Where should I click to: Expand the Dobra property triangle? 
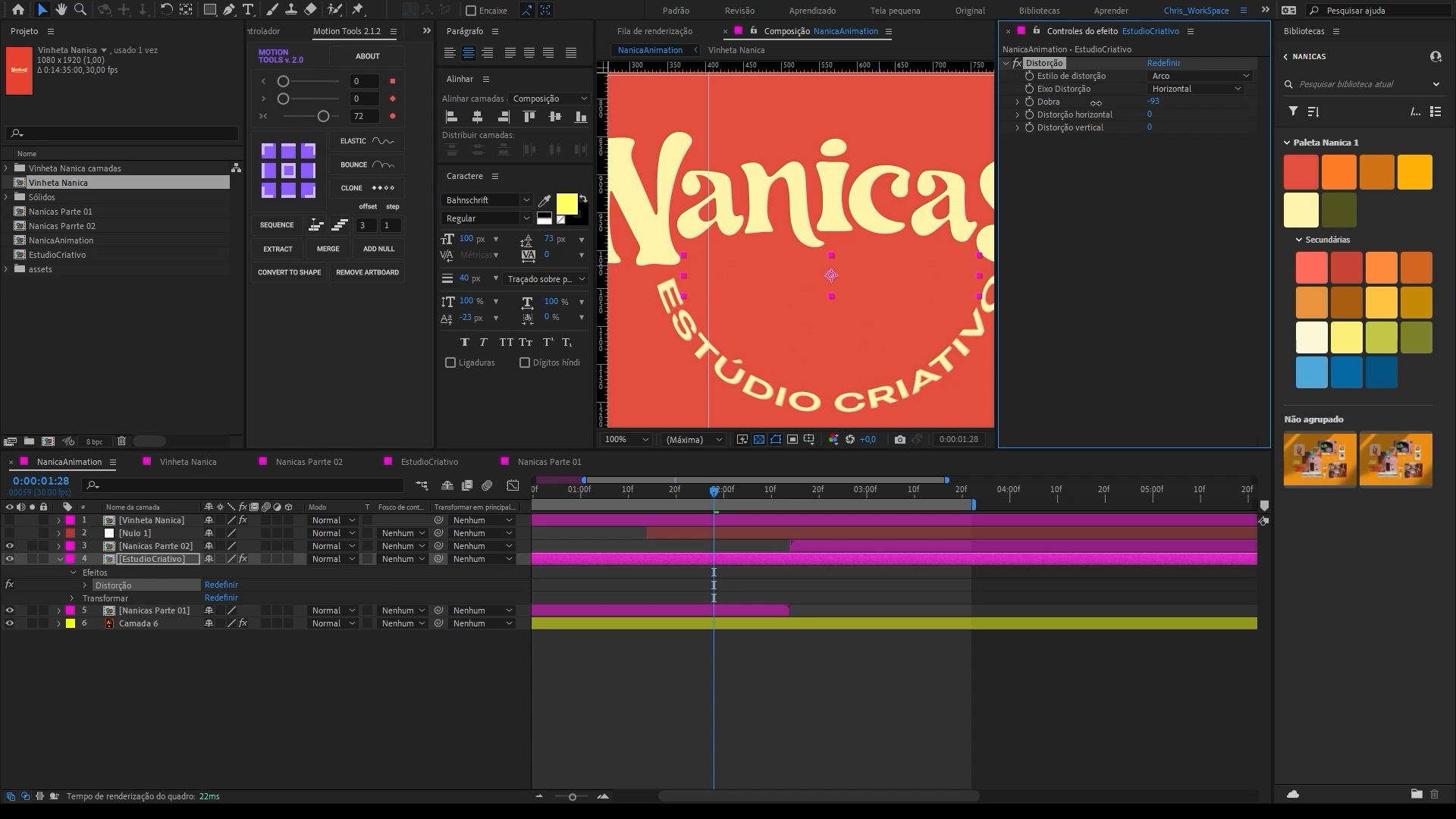tap(1018, 102)
